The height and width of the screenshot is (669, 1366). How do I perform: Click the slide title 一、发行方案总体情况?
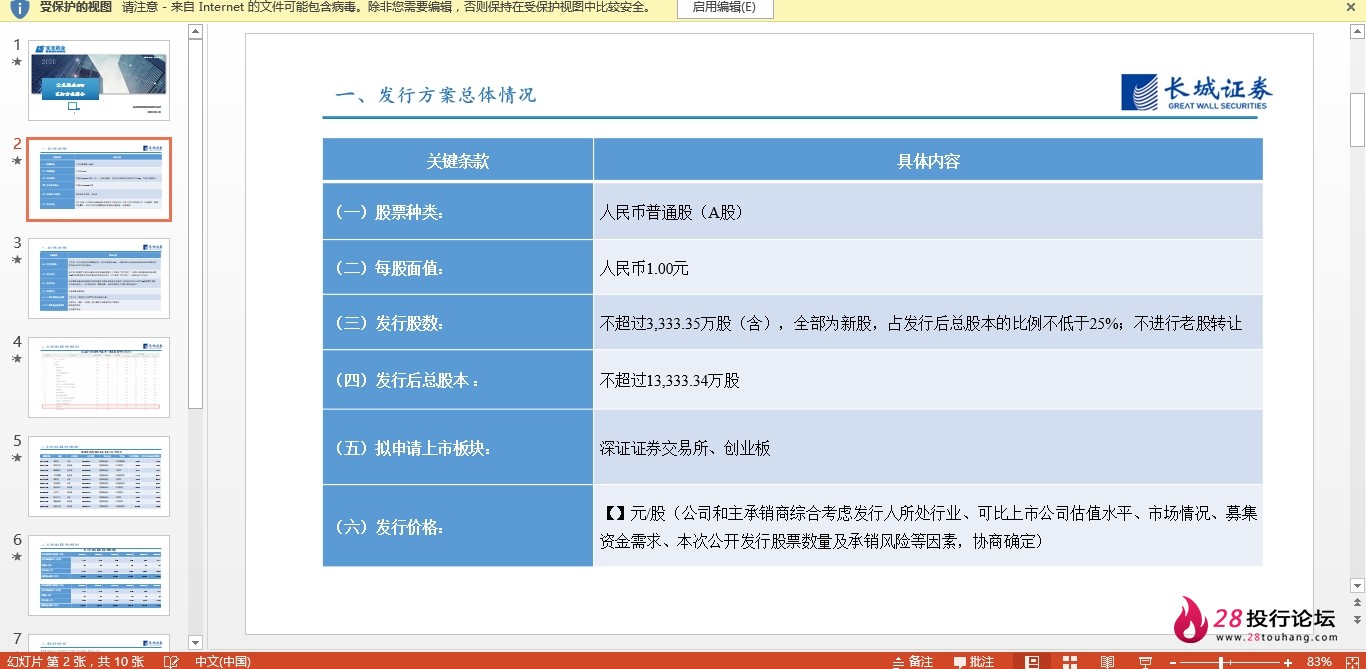point(436,95)
